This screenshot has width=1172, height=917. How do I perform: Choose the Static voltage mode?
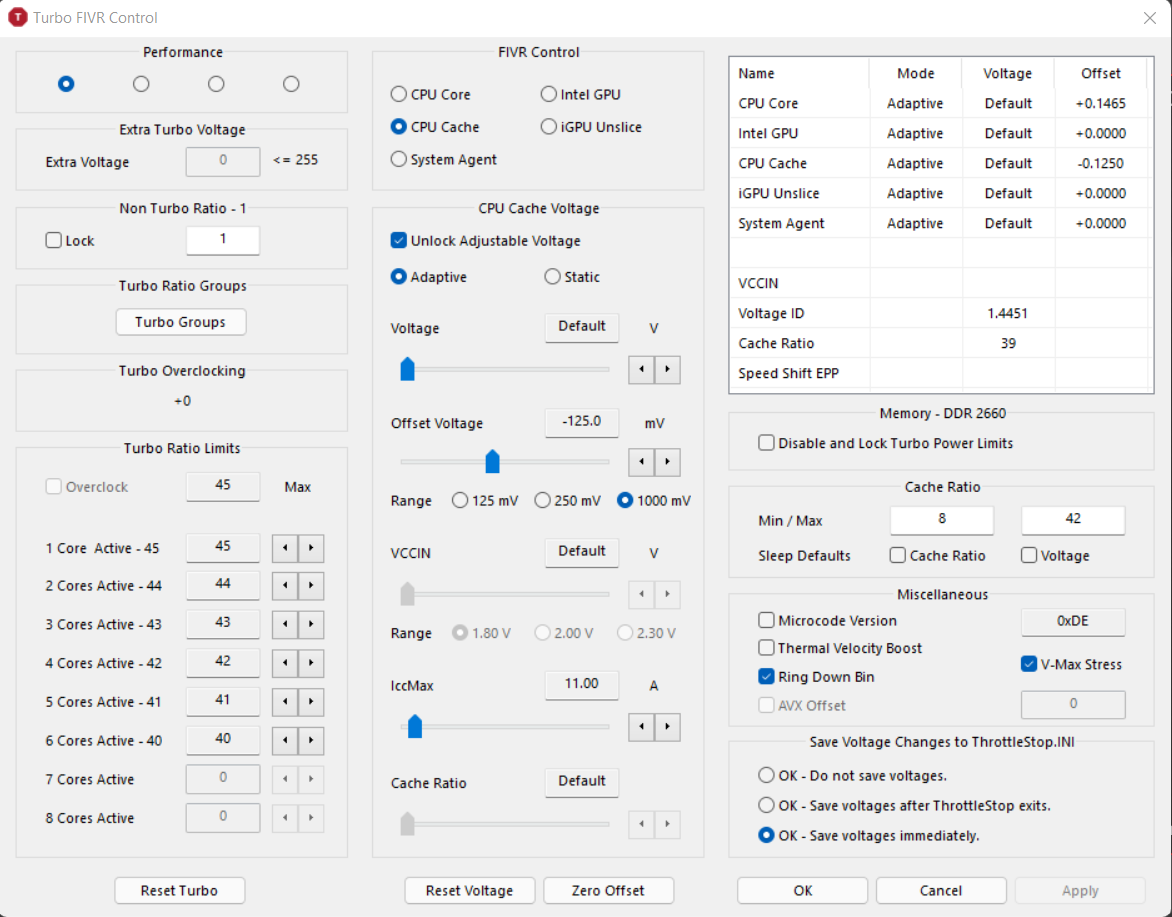point(553,277)
